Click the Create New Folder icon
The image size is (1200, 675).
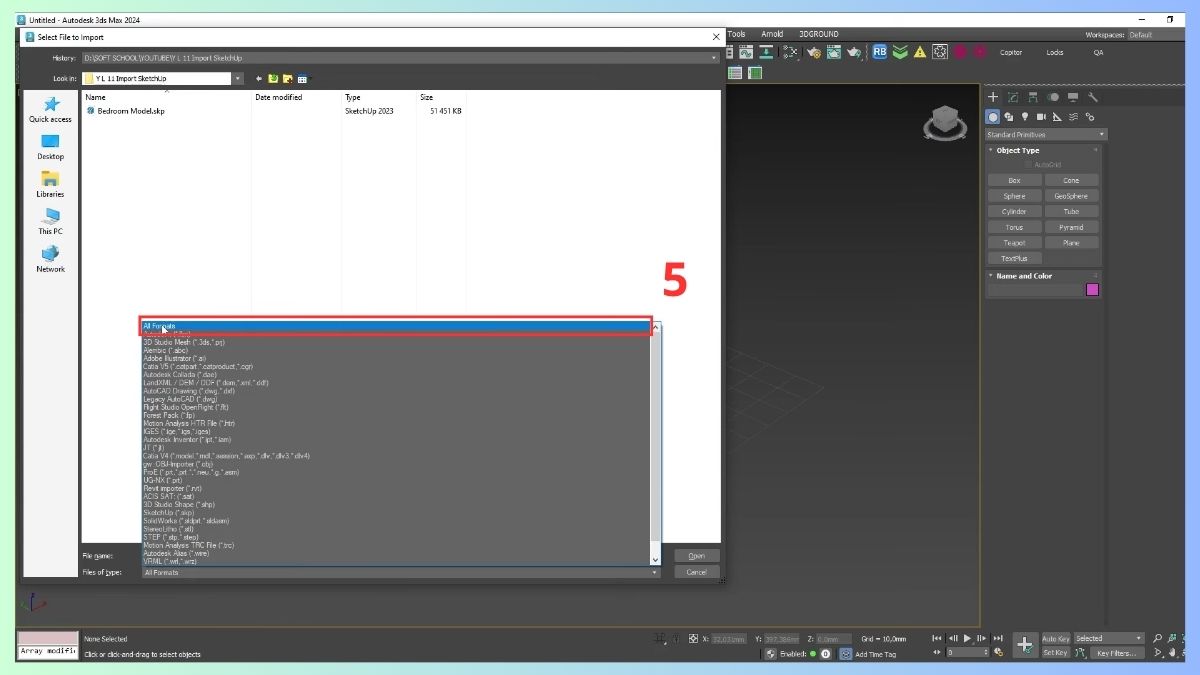click(x=287, y=77)
